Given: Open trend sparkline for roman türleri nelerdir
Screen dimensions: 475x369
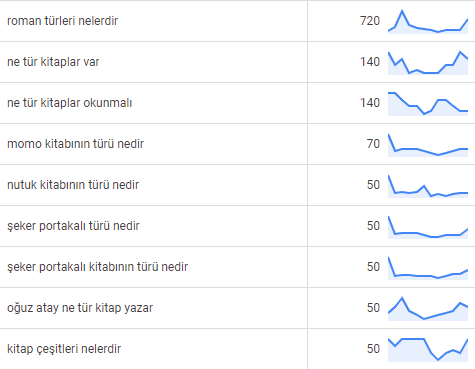Looking at the screenshot, I should pos(428,22).
